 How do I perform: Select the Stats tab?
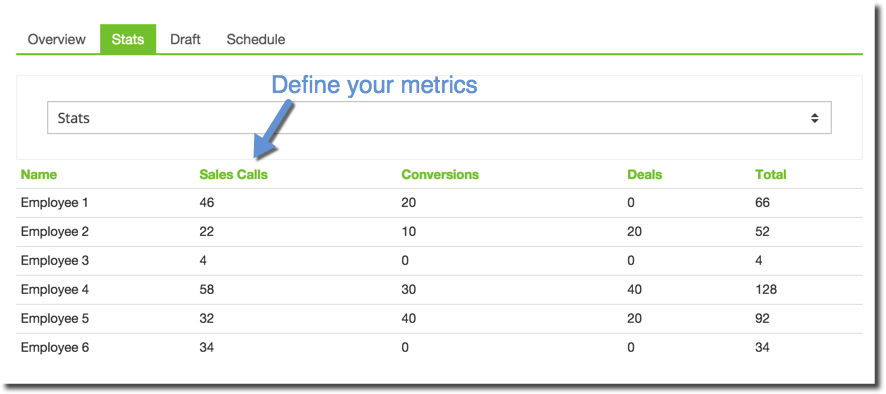128,40
